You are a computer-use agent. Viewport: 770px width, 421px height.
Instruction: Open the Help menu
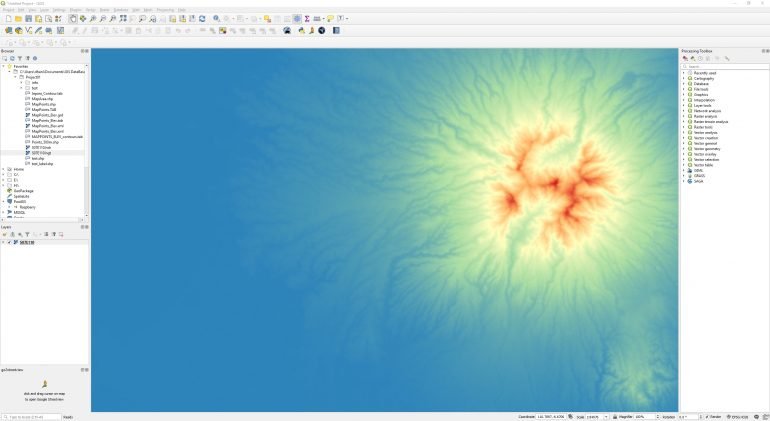(182, 10)
